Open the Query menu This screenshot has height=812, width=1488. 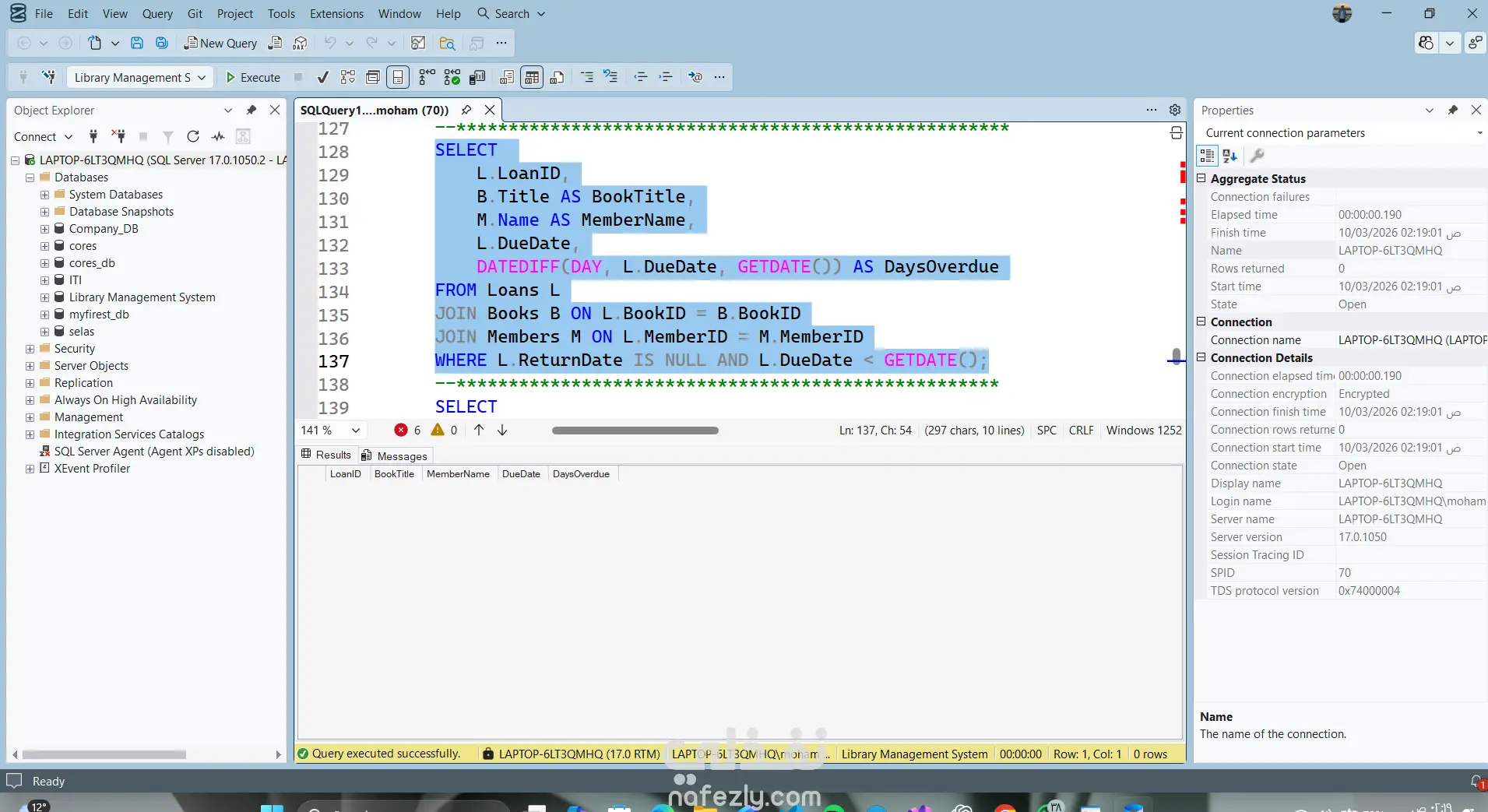tap(157, 13)
